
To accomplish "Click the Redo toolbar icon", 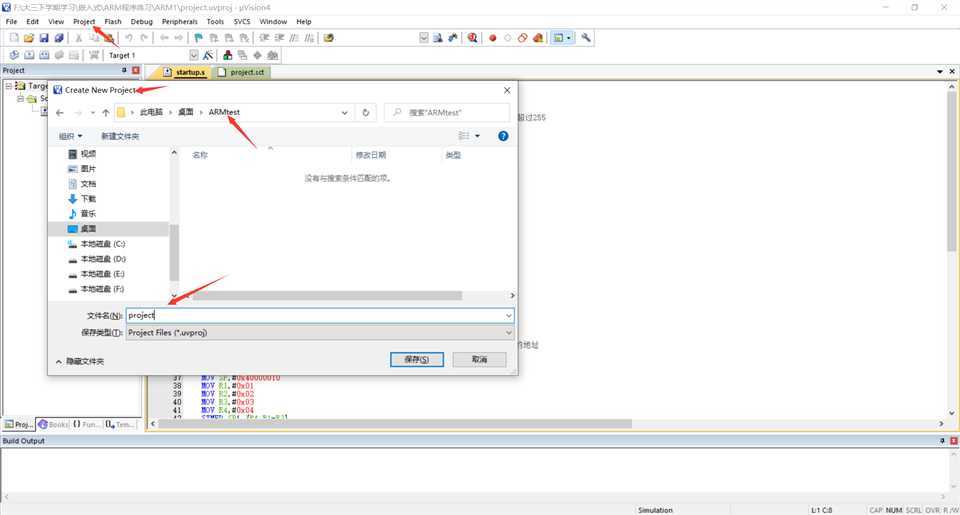I will pos(144,38).
